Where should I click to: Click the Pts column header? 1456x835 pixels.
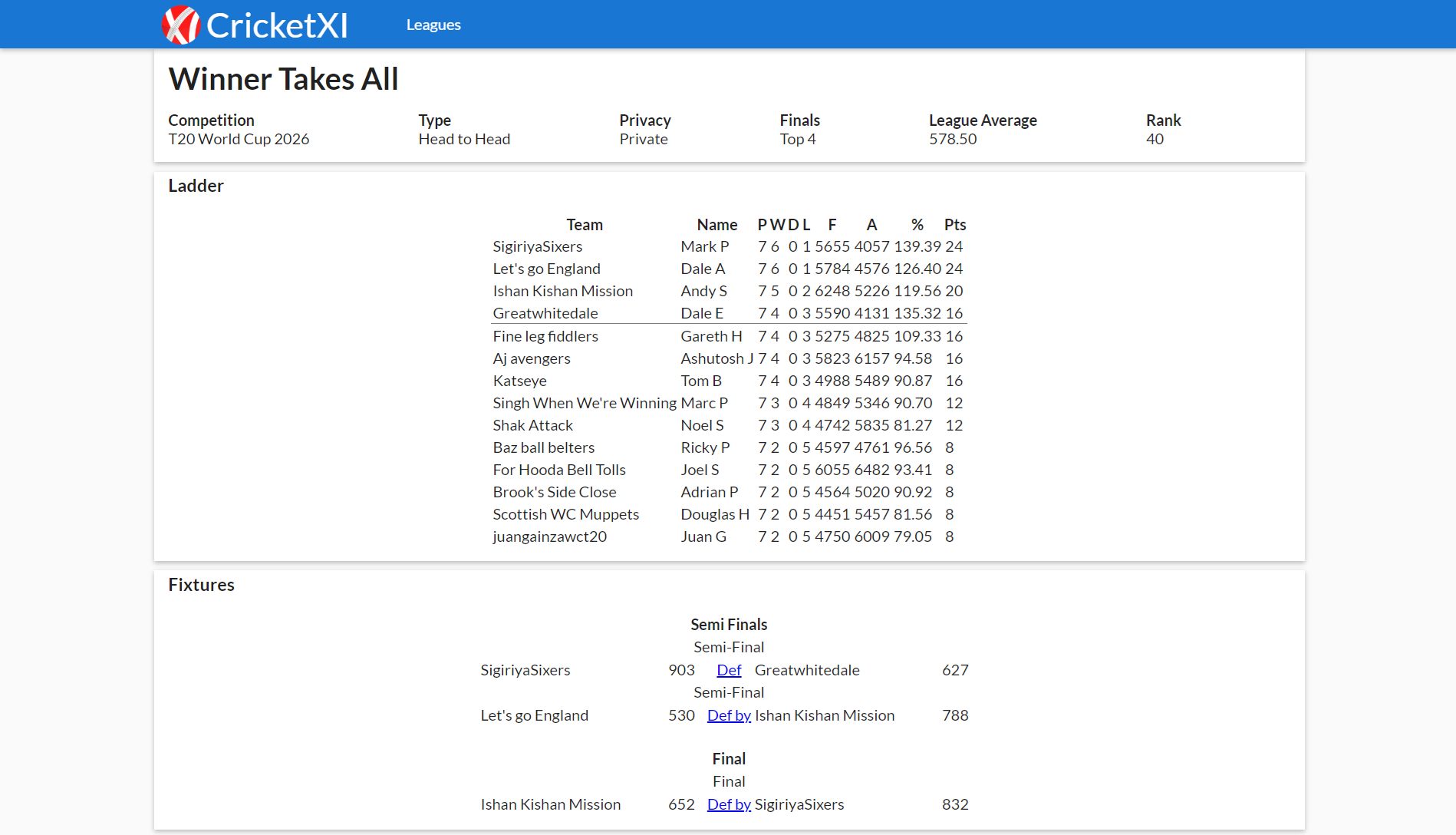954,225
